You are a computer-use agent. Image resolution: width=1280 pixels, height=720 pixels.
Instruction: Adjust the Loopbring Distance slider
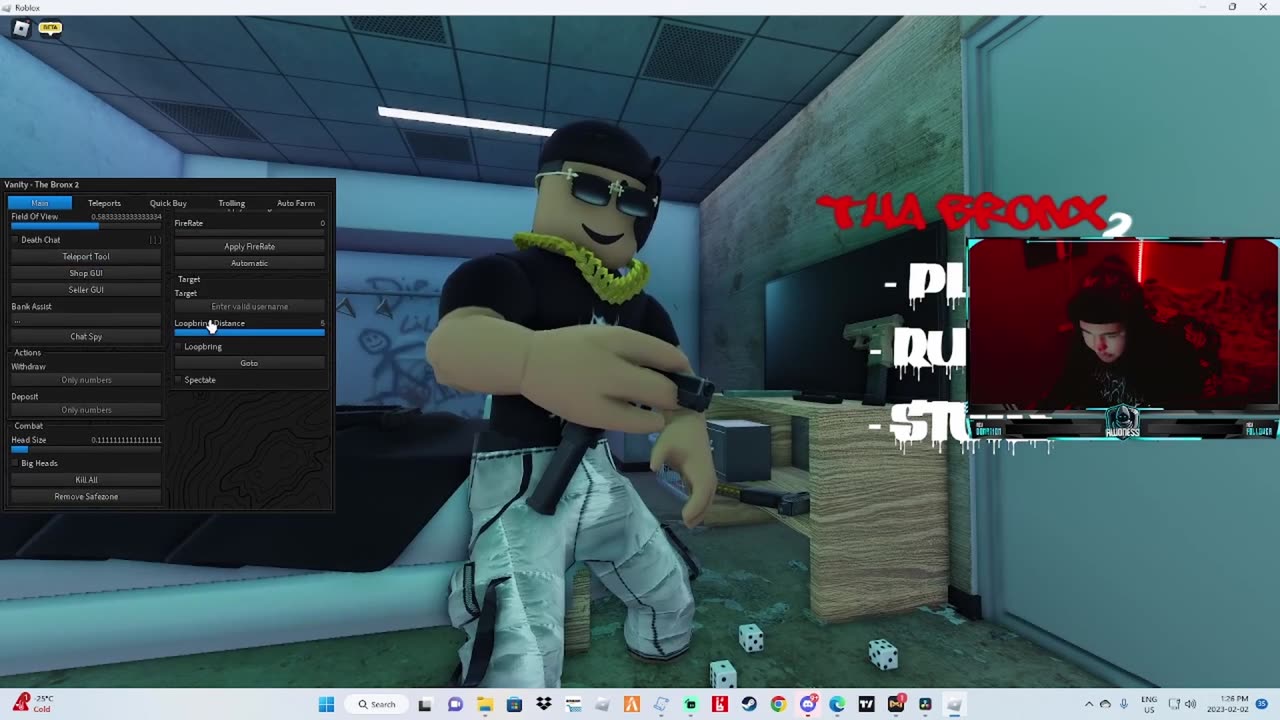tap(250, 332)
